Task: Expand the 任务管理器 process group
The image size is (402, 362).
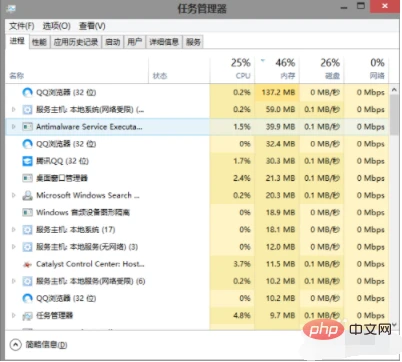Action: click(14, 315)
